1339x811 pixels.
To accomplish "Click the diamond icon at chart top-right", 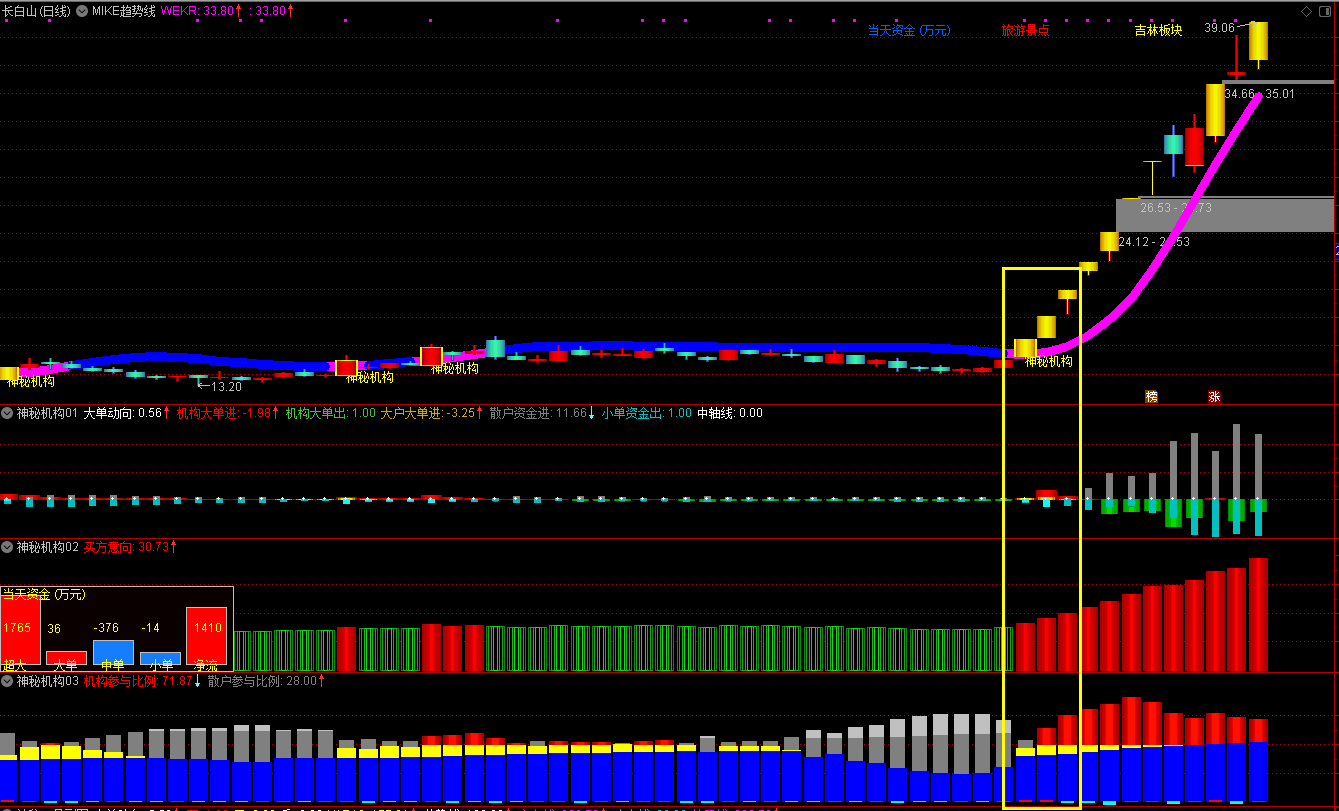I will (1308, 11).
